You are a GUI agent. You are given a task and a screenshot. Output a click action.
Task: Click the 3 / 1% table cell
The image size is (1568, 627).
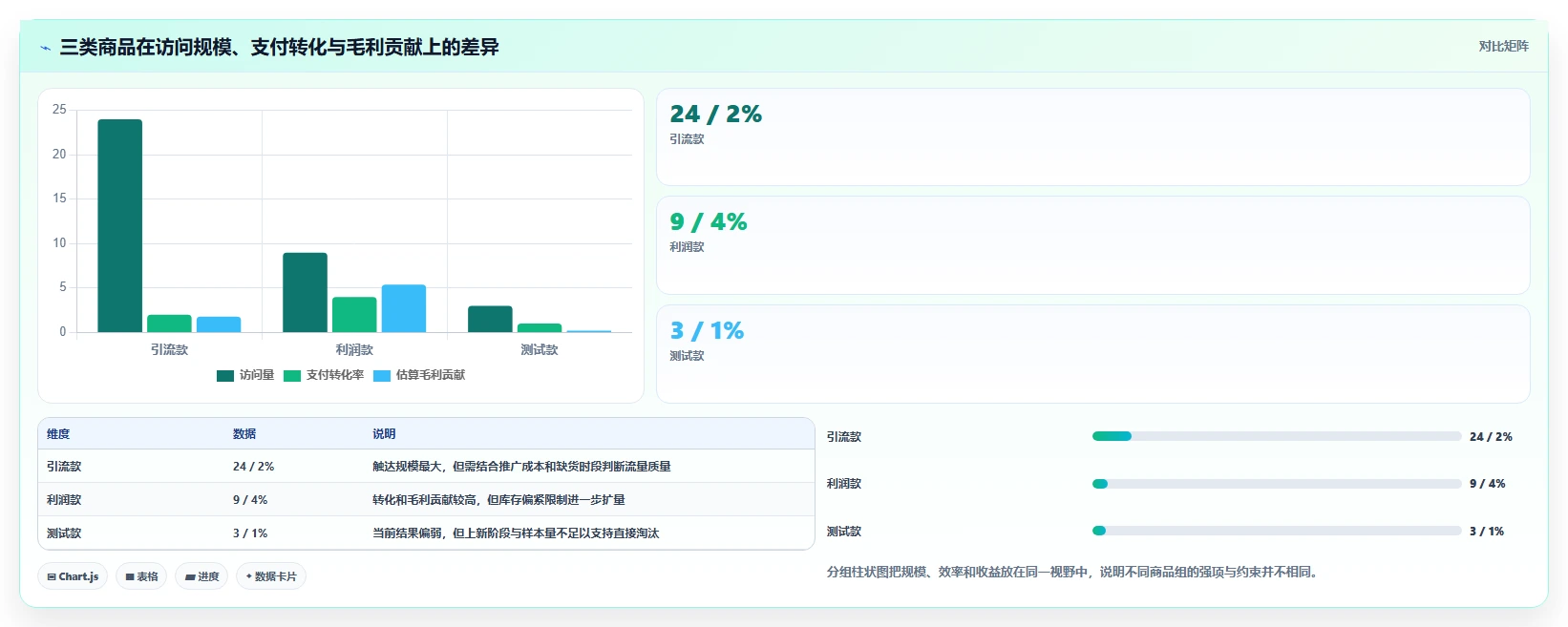(x=250, y=533)
